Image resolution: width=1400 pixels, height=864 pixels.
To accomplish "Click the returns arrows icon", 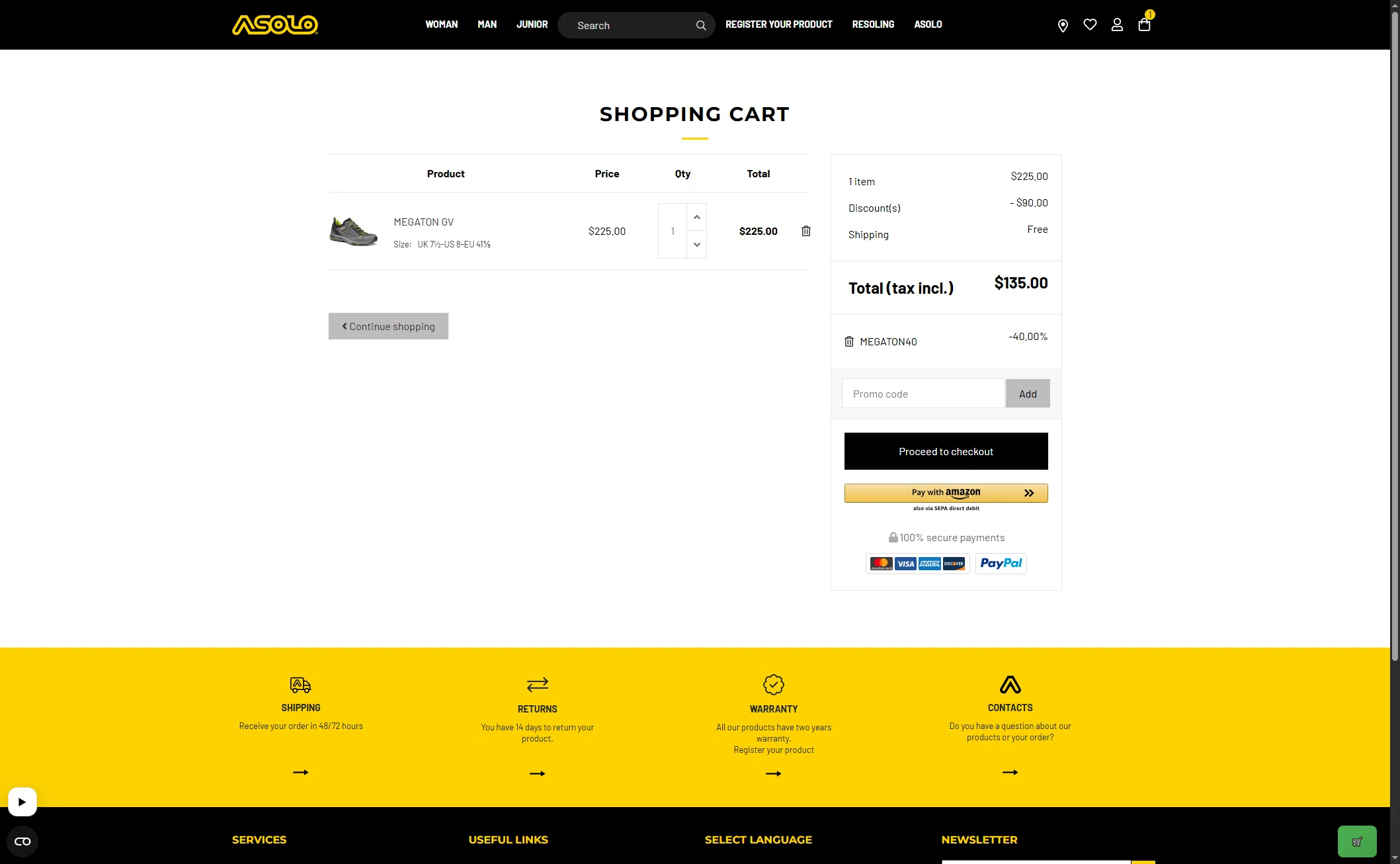I will coord(538,684).
